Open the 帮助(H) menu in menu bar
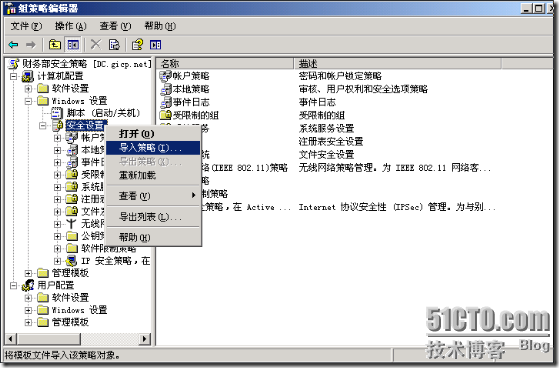The height and width of the screenshot is (368, 559). [160, 26]
